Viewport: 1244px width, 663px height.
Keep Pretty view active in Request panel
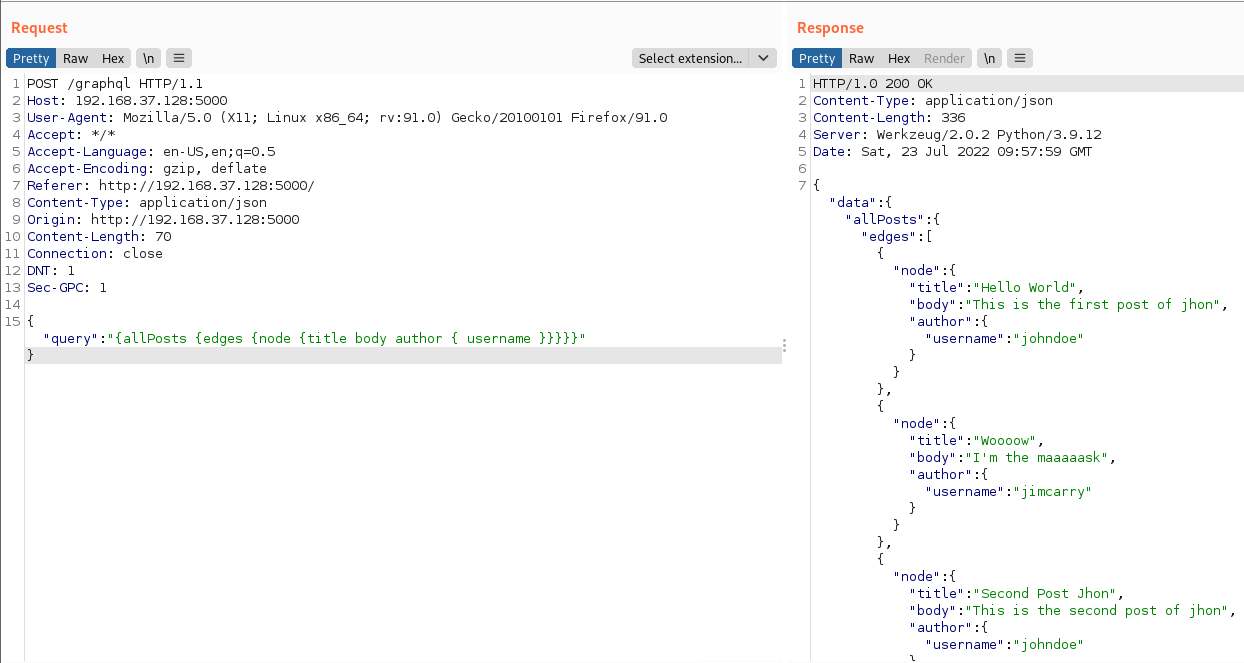click(31, 58)
